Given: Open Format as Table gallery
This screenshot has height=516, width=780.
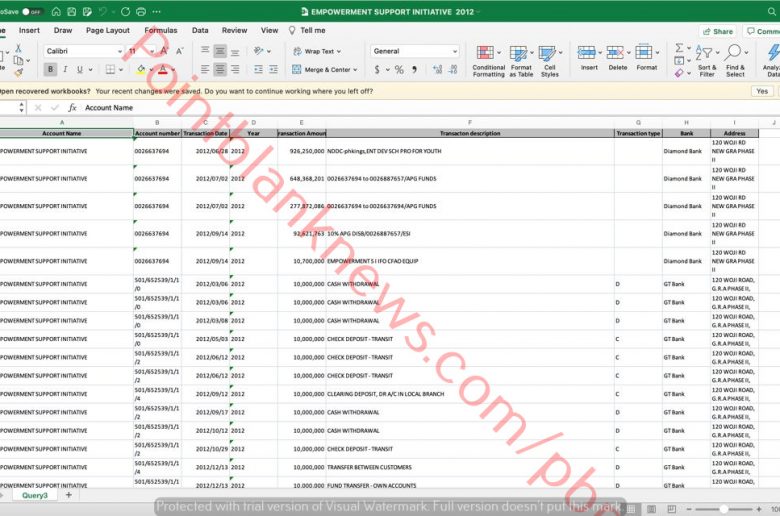Looking at the screenshot, I should [x=520, y=54].
